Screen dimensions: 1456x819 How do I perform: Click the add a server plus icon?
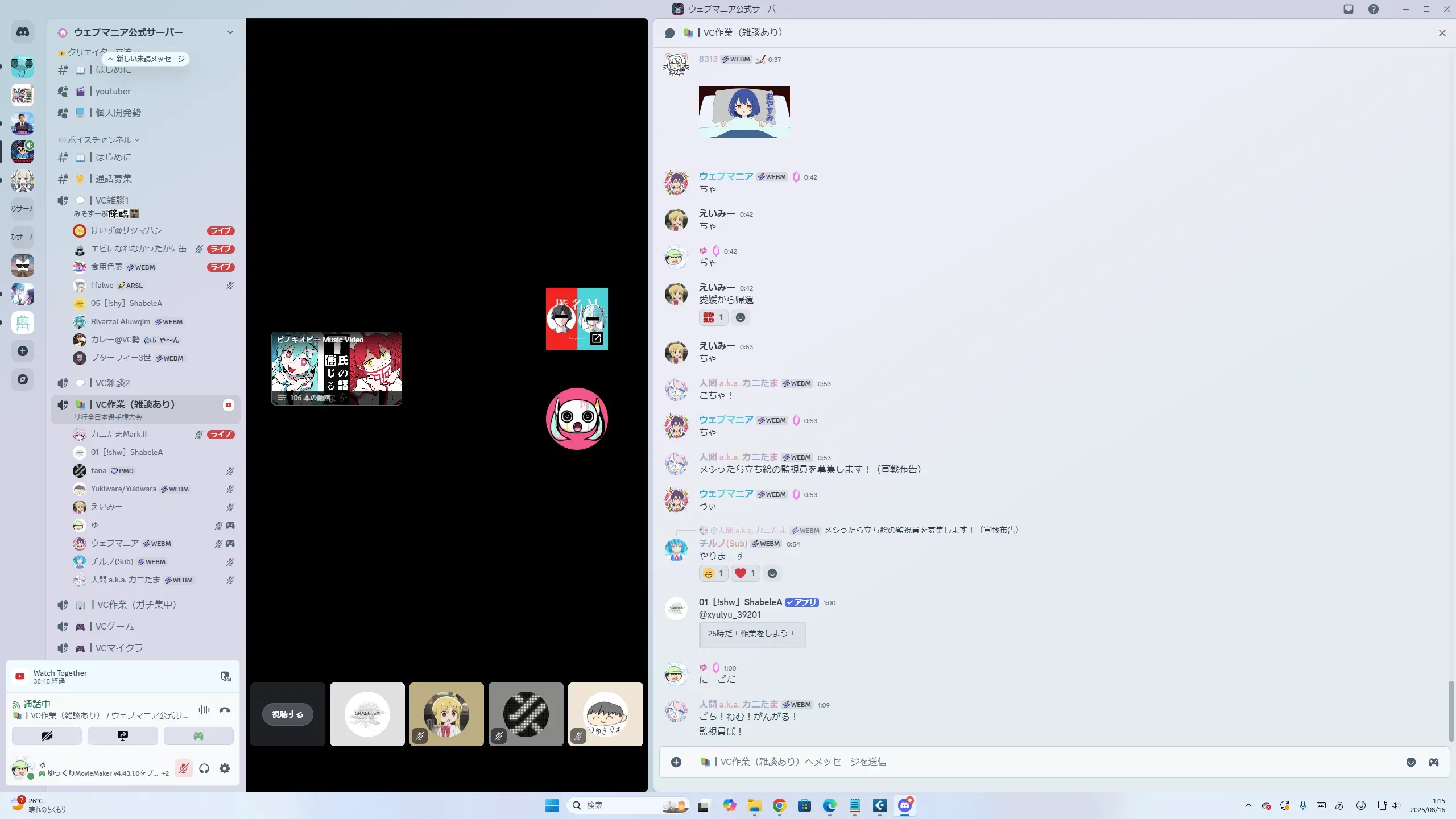click(x=23, y=351)
